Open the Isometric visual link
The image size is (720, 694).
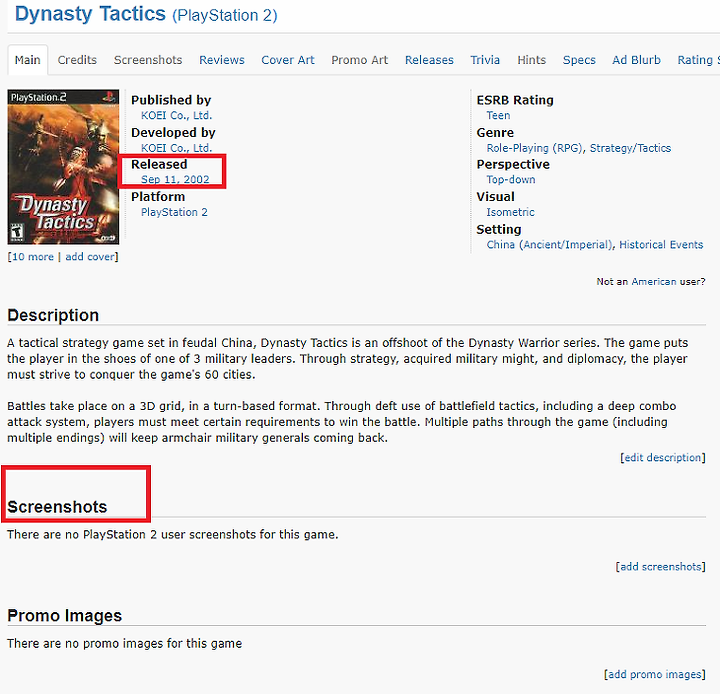pyautogui.click(x=510, y=212)
